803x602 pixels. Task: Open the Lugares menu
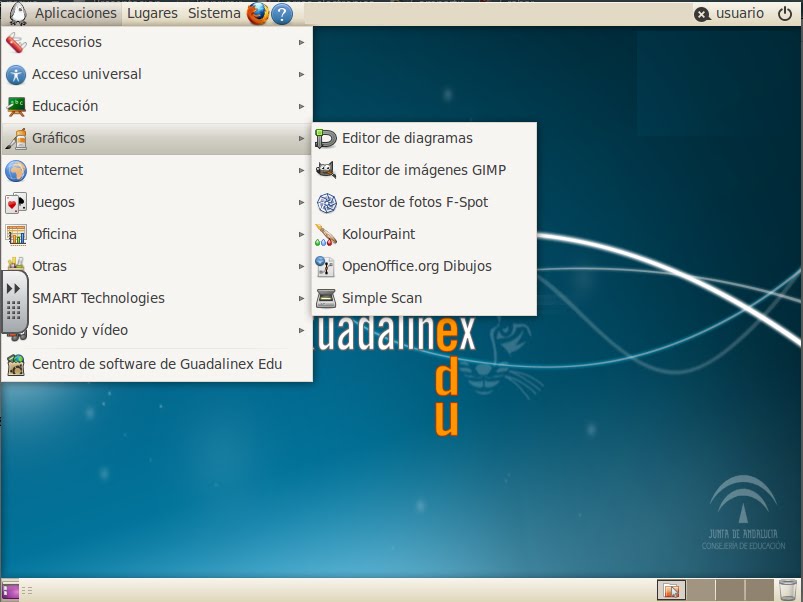(152, 13)
